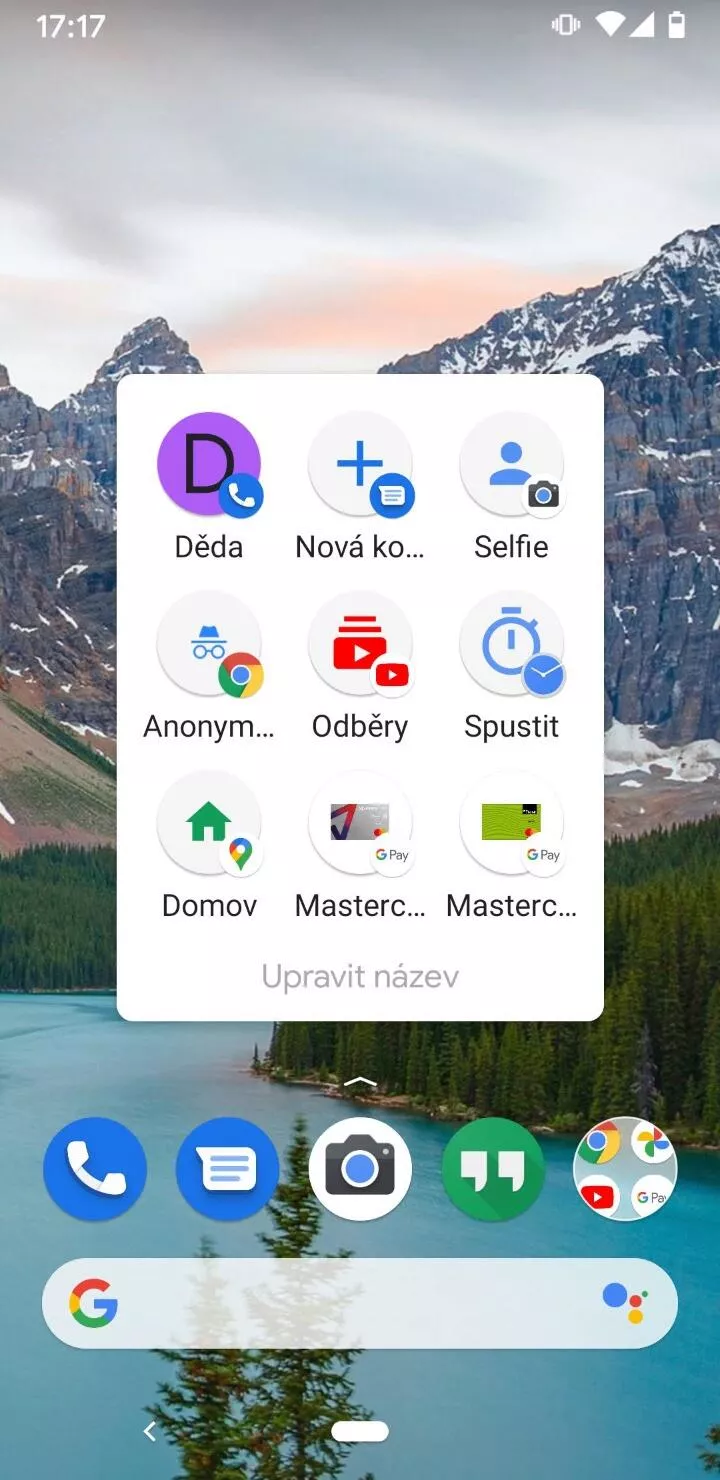Edit folder name in Upravit název field
The width and height of the screenshot is (720, 1480).
coord(360,976)
